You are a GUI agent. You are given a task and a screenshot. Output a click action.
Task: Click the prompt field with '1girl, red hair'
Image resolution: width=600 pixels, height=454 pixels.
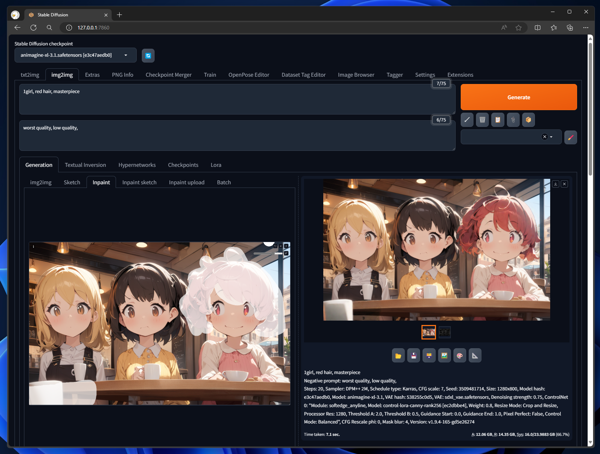tap(237, 100)
